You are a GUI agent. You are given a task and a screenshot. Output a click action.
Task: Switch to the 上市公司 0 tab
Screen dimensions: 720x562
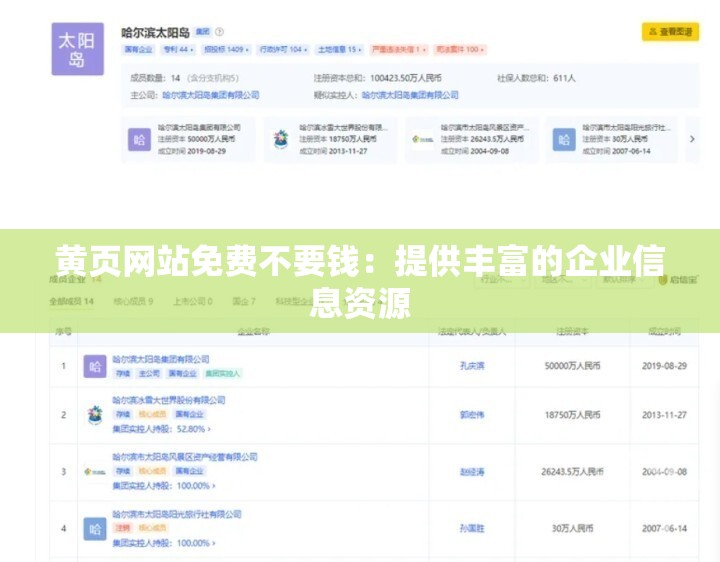pyautogui.click(x=192, y=301)
